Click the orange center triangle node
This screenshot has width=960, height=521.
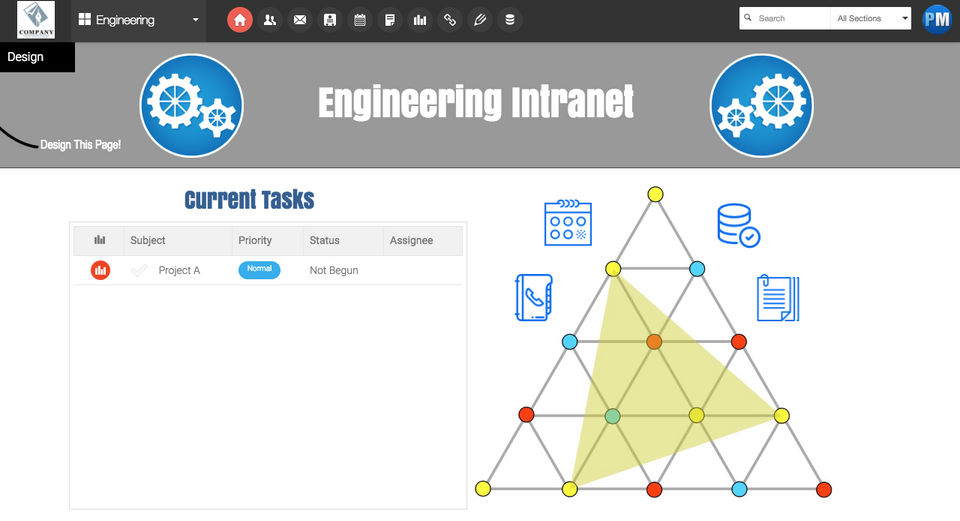click(654, 342)
